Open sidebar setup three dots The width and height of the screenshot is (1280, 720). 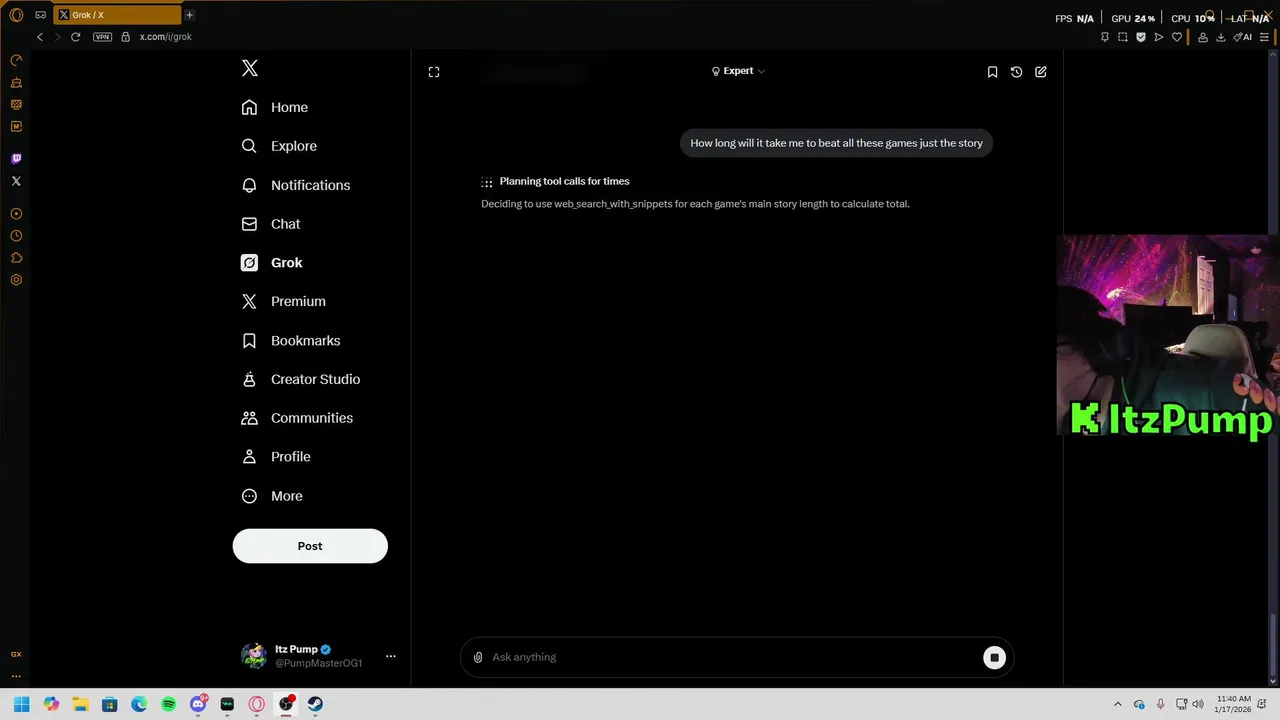[x=16, y=676]
